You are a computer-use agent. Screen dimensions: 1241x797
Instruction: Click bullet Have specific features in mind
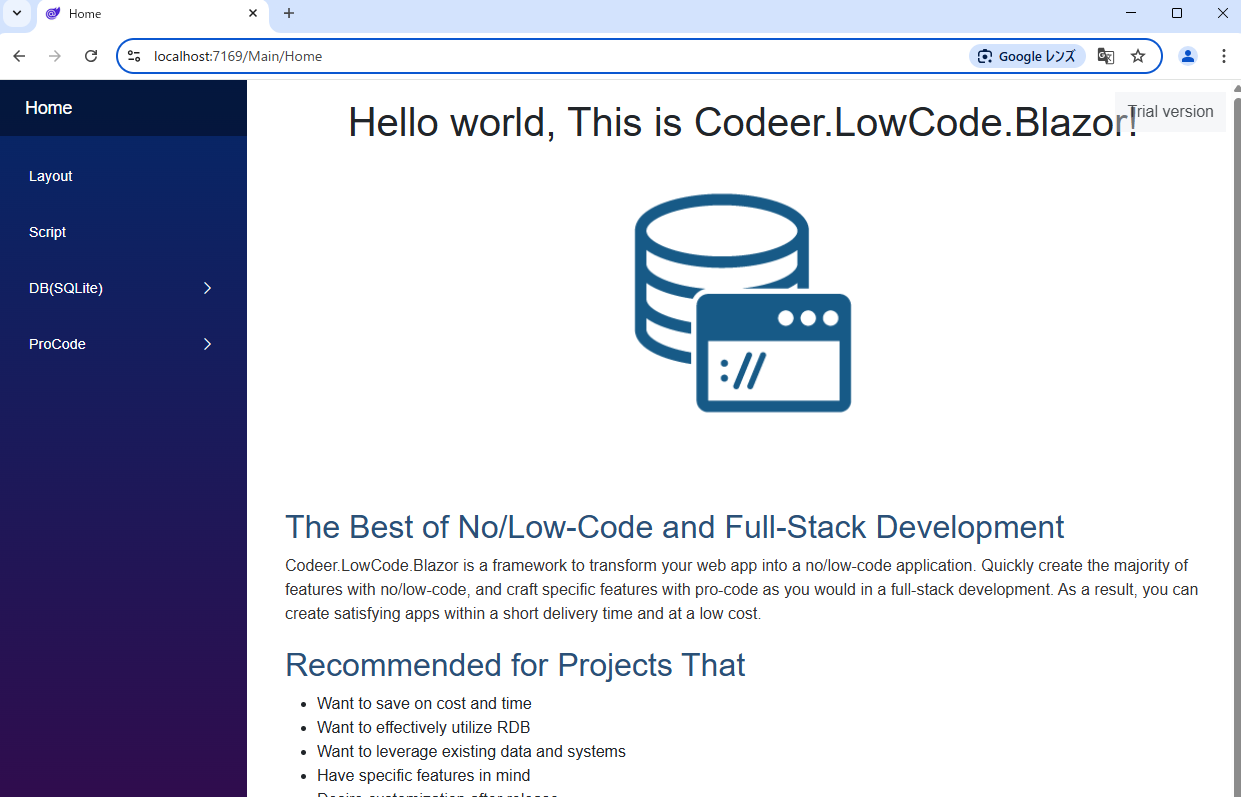(x=423, y=775)
